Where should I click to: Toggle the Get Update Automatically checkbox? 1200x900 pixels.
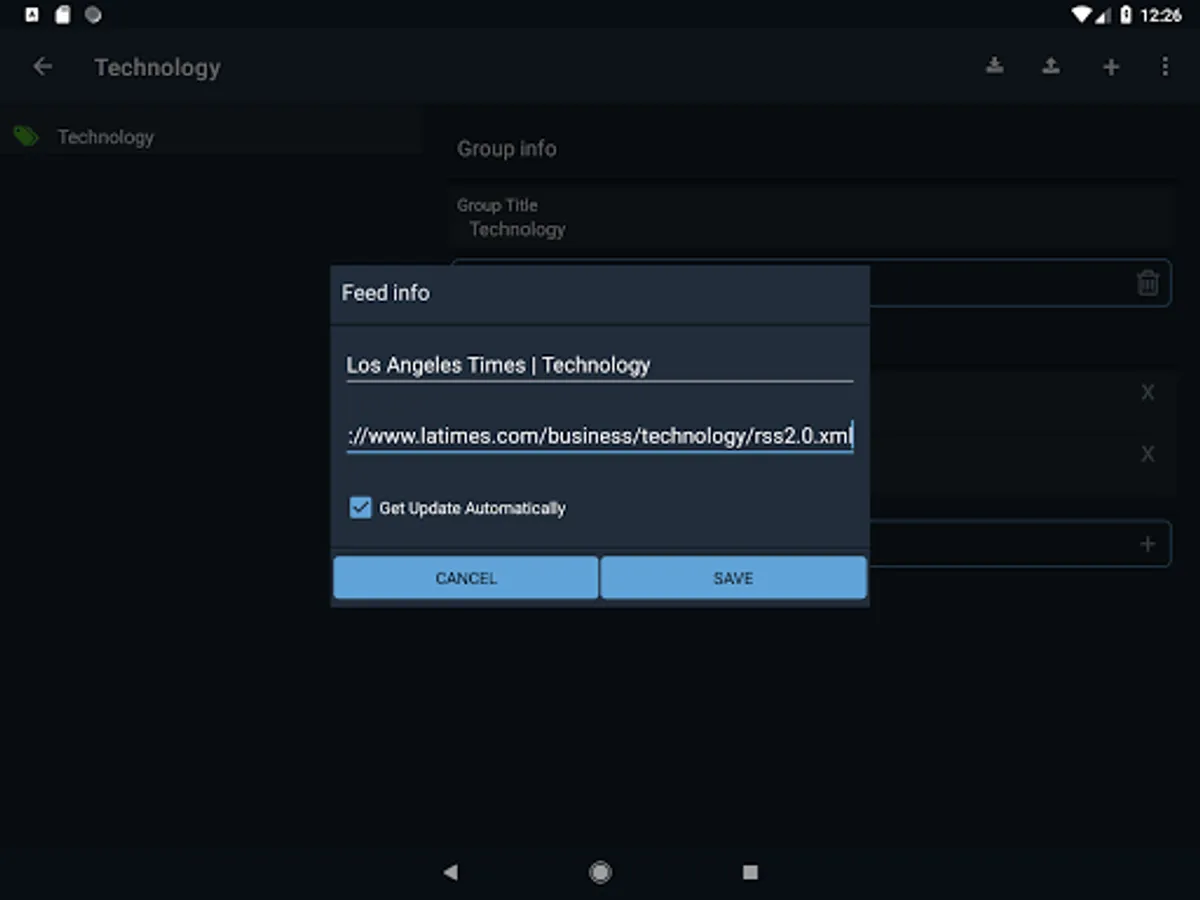360,508
